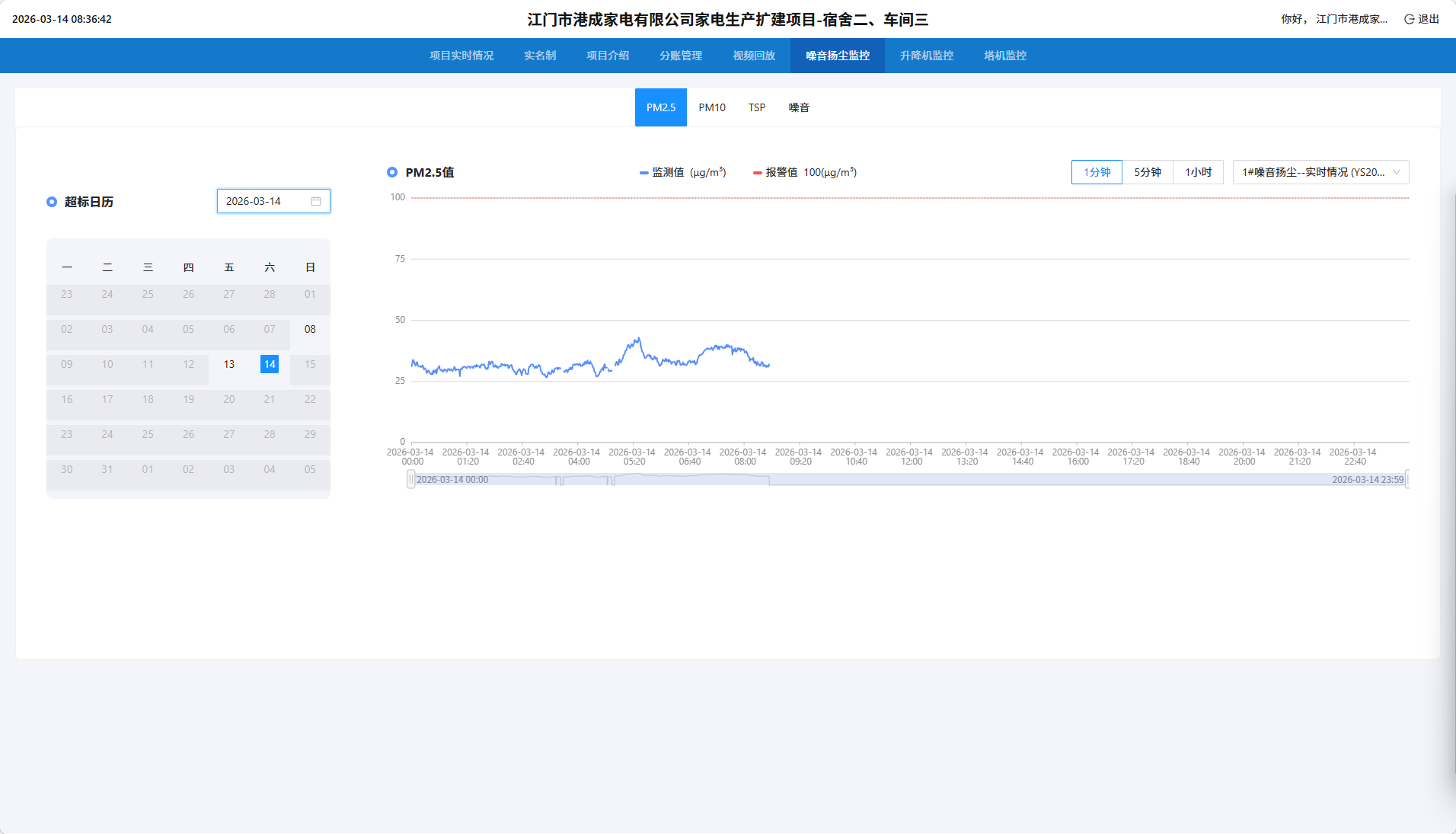Click the calendar icon in date field

(316, 201)
